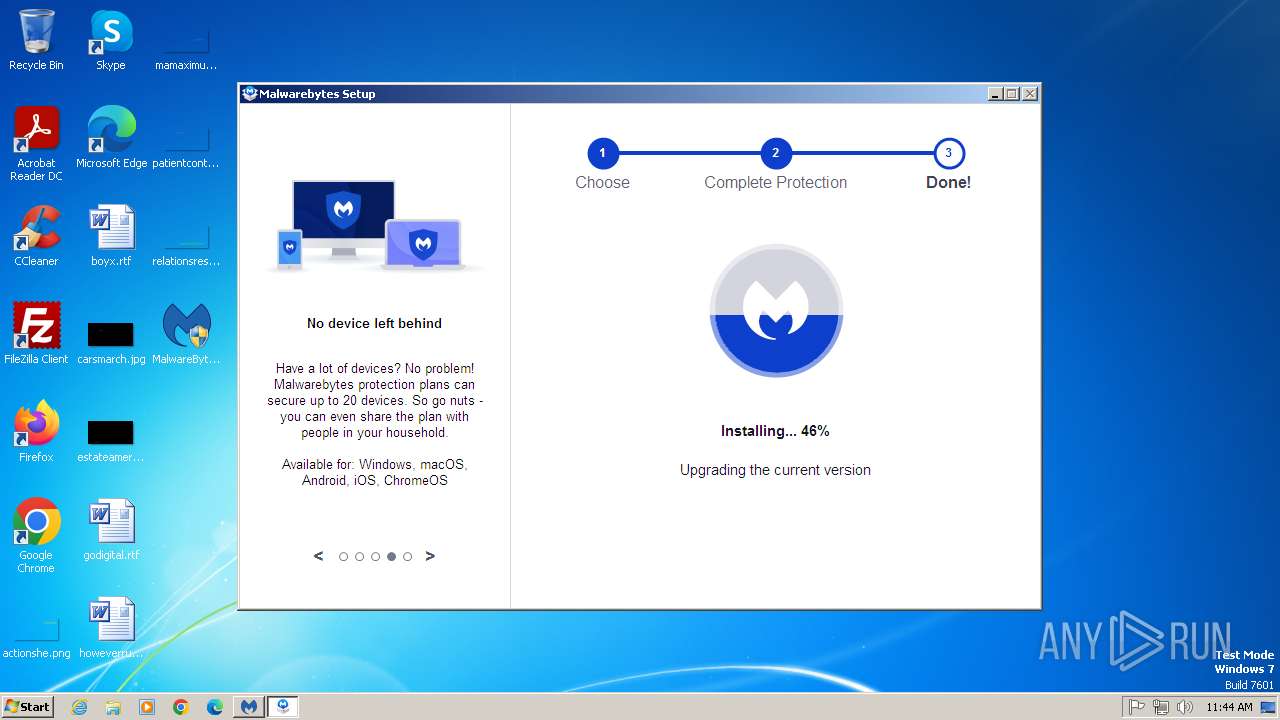This screenshot has width=1280, height=720.
Task: Close the Malwarebytes Setup window
Action: [1030, 94]
